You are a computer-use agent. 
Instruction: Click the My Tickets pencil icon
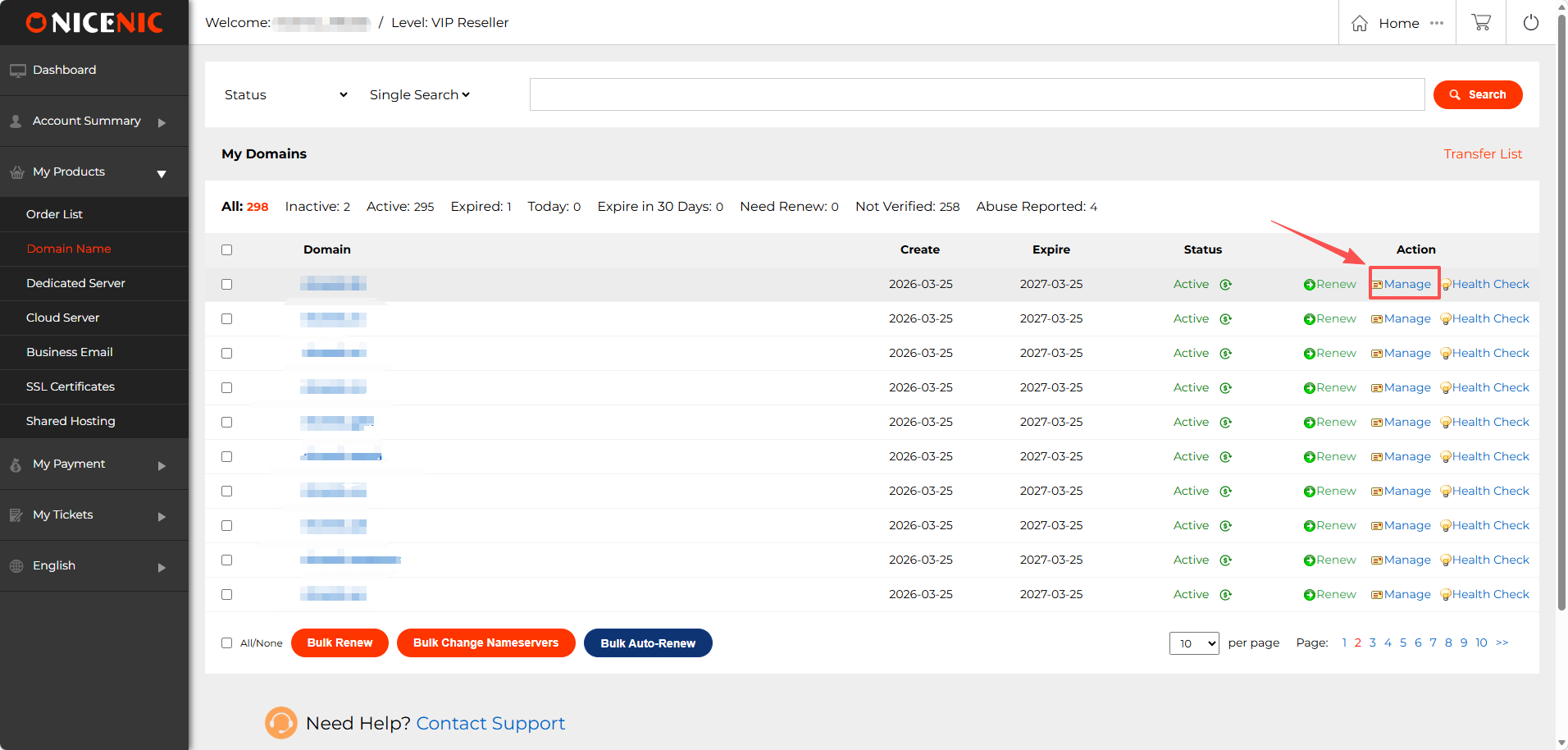16,515
